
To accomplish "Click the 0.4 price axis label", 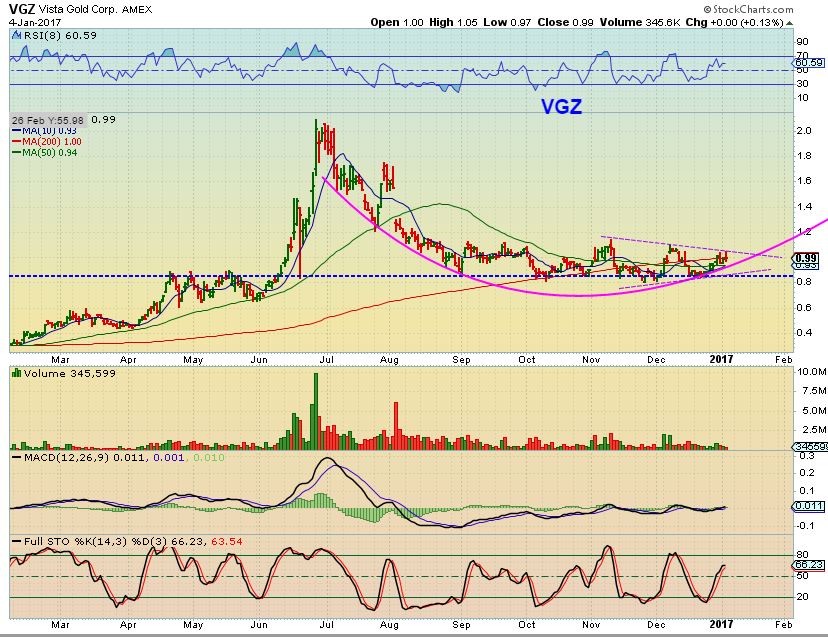I will (x=804, y=332).
